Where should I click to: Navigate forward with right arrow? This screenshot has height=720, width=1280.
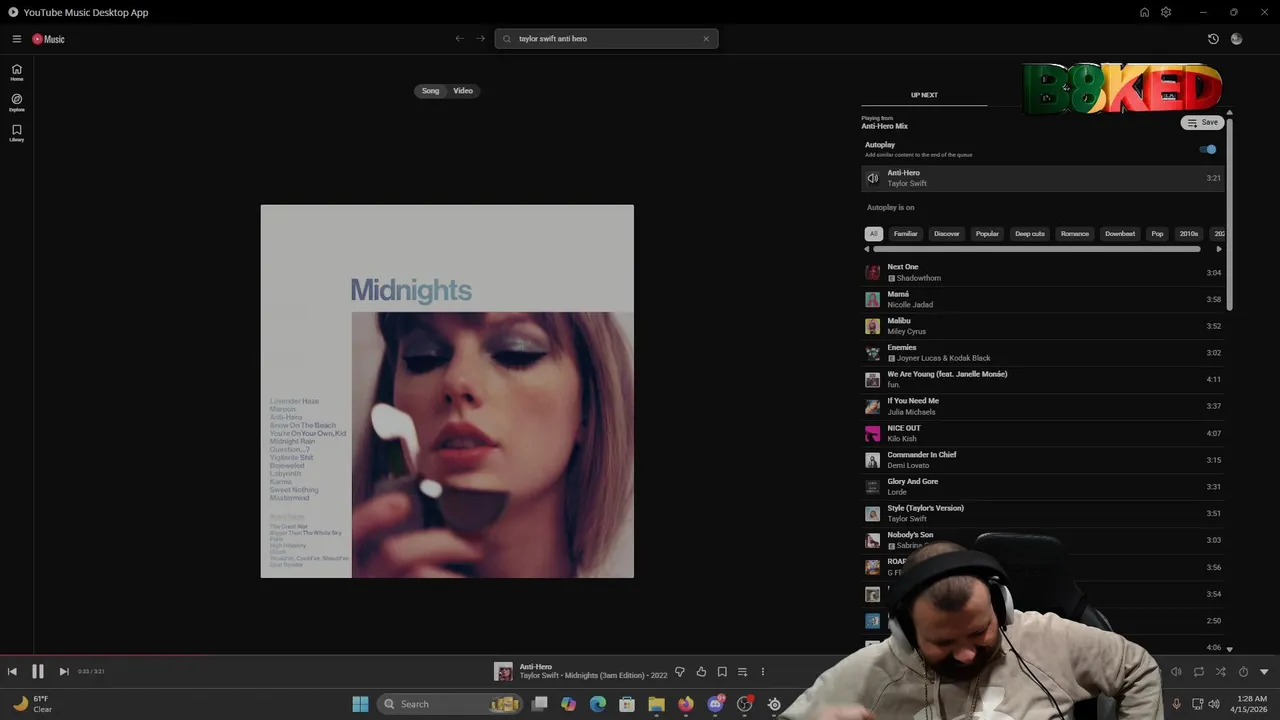click(x=480, y=39)
